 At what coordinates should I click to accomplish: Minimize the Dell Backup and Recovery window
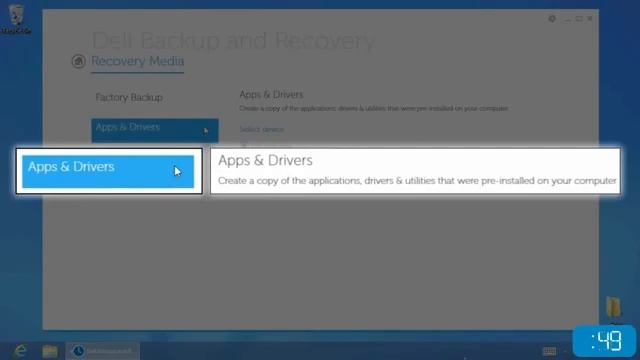click(x=568, y=19)
